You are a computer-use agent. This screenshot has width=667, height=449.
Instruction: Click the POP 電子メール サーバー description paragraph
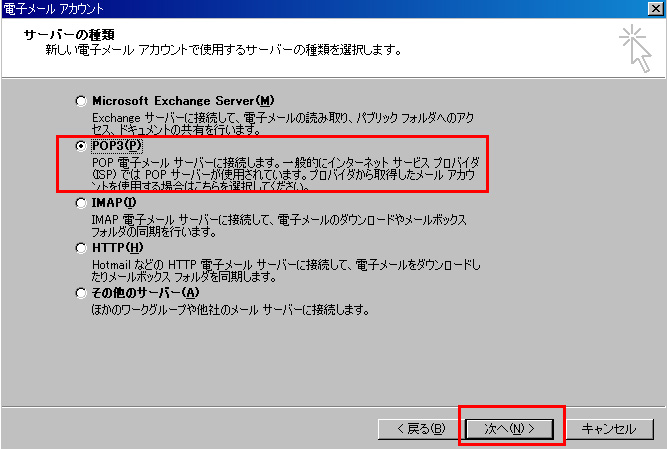[285, 174]
